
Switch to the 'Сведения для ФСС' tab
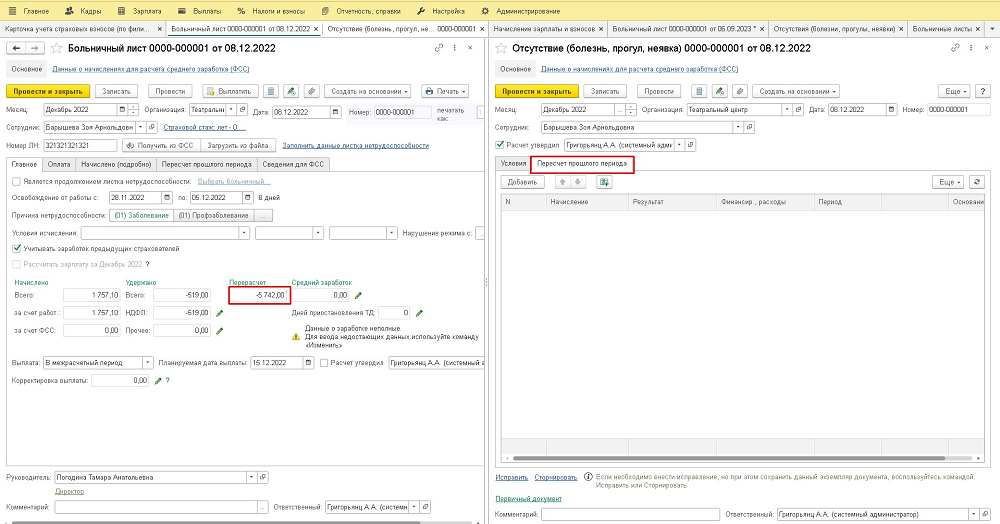click(x=291, y=163)
